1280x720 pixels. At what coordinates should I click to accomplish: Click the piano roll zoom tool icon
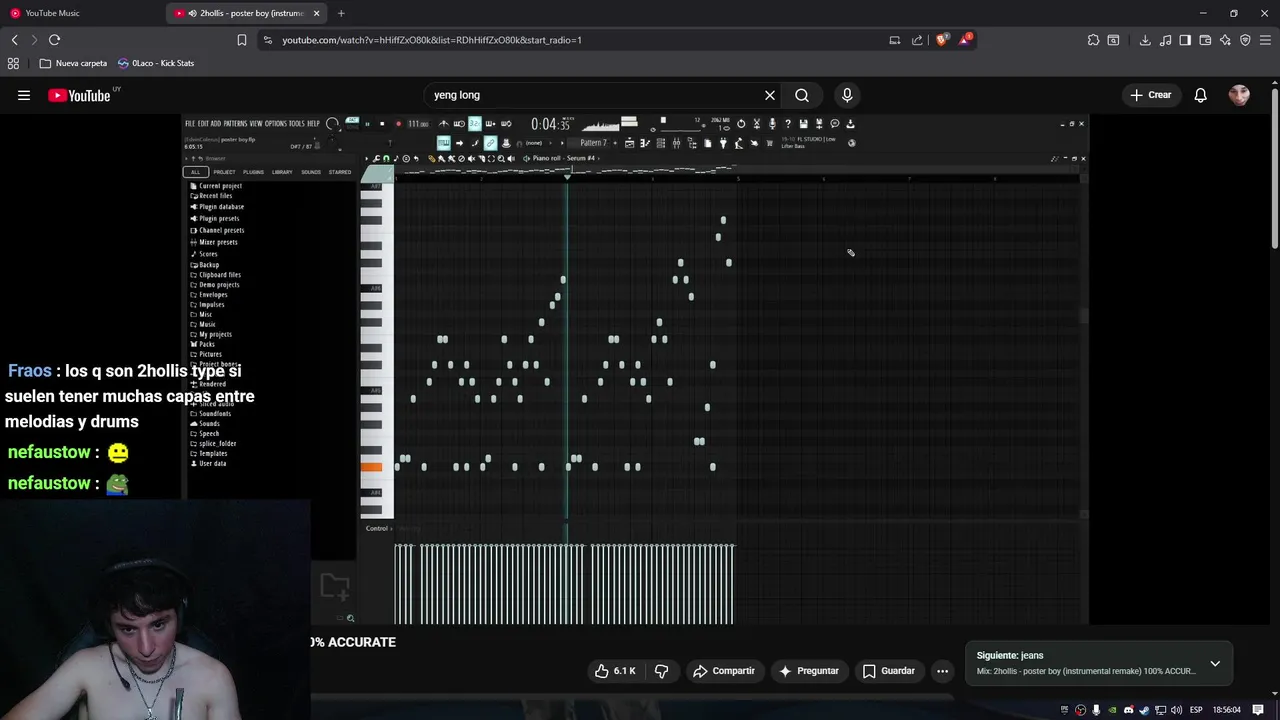click(501, 158)
